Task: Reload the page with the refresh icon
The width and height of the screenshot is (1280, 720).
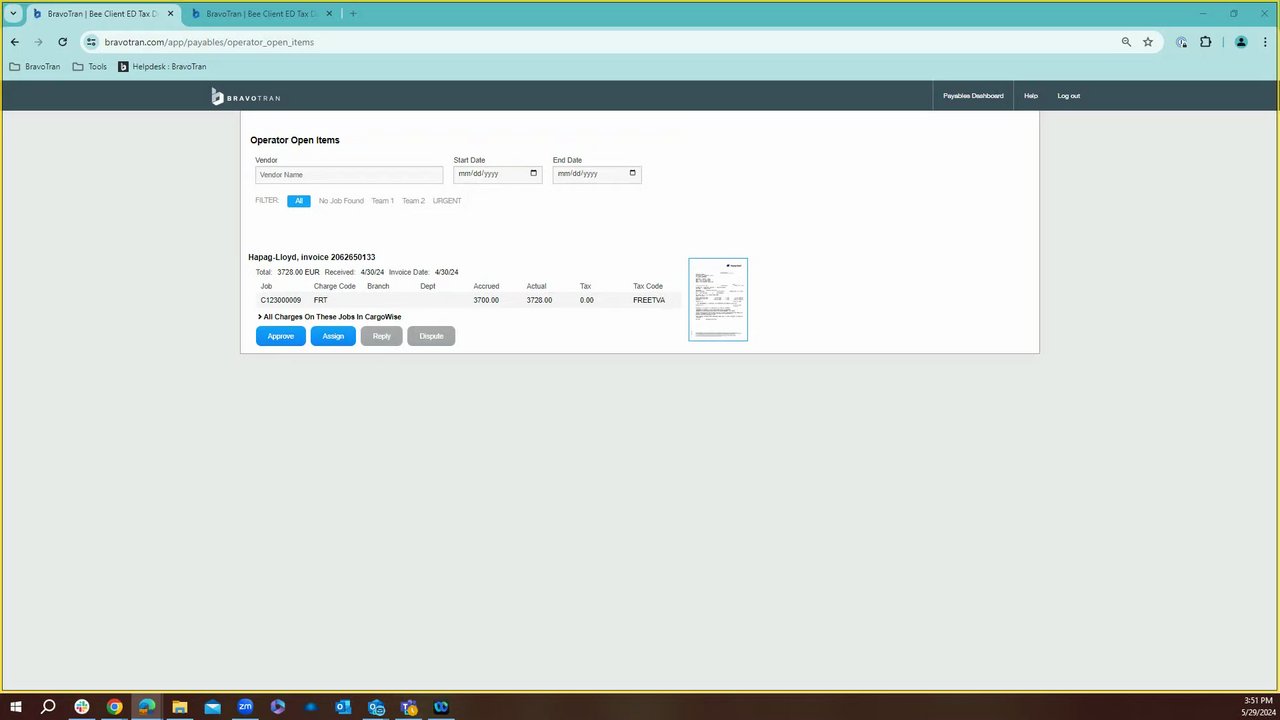Action: (62, 42)
